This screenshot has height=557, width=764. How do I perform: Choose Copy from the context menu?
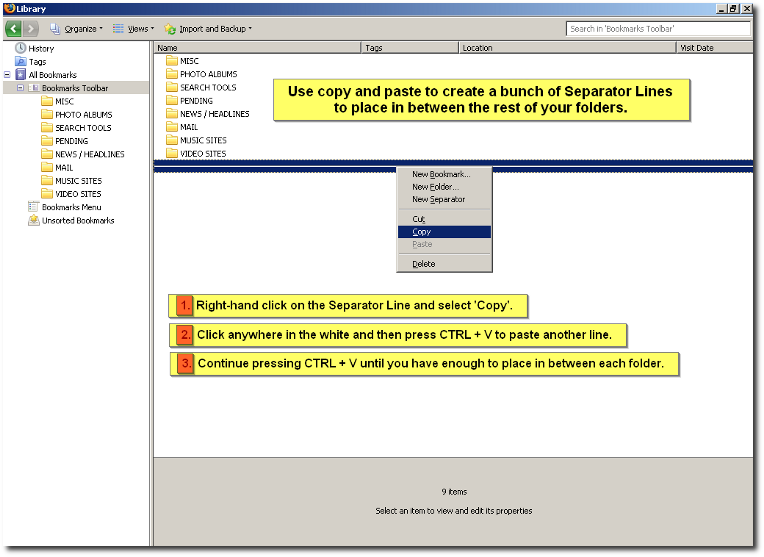(422, 232)
